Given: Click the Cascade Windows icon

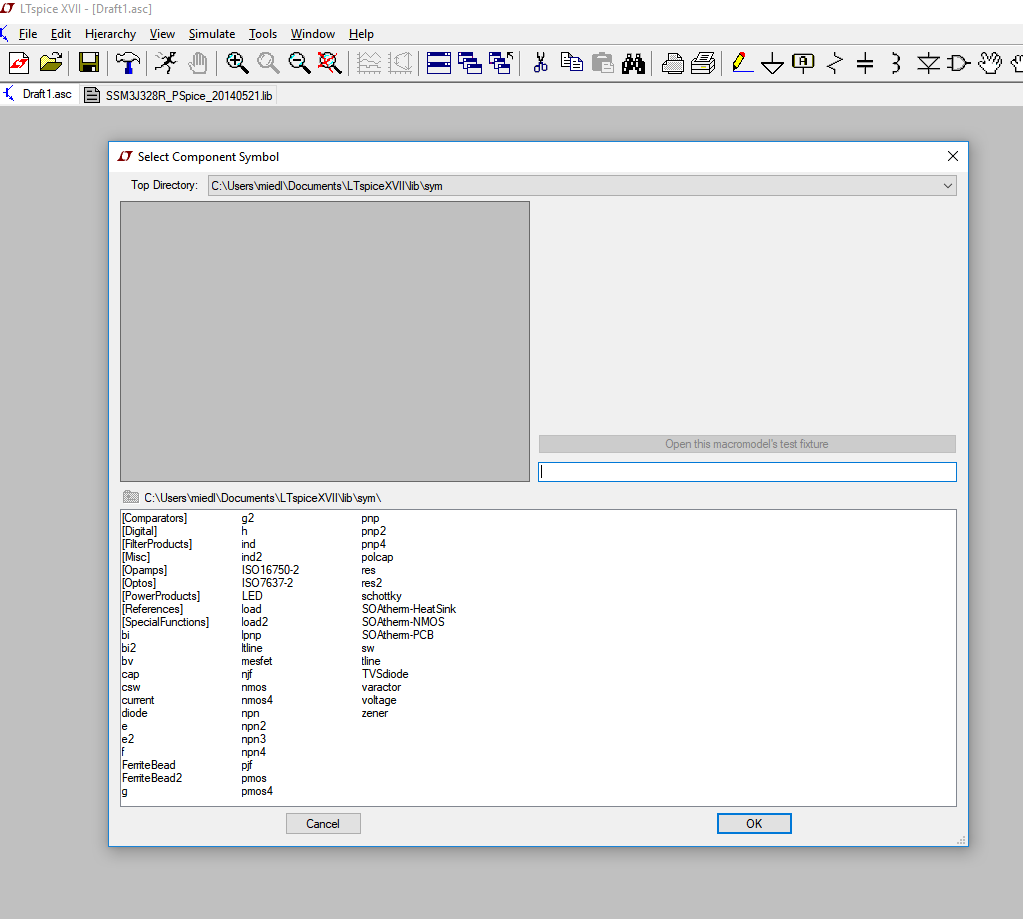Looking at the screenshot, I should [470, 63].
